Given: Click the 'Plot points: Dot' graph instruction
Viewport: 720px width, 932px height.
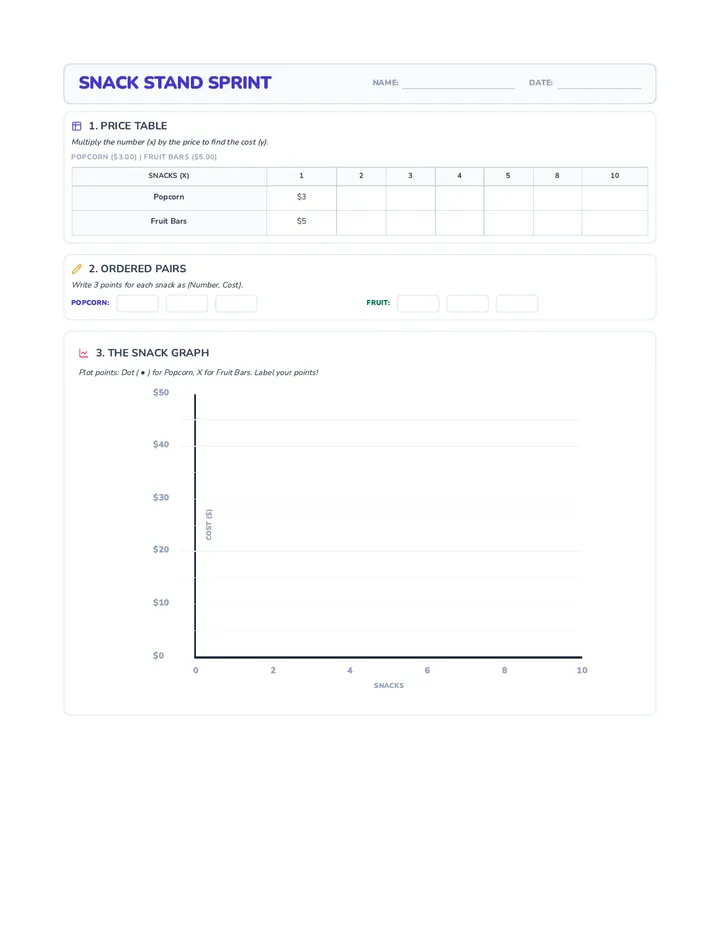Looking at the screenshot, I should click(x=199, y=373).
